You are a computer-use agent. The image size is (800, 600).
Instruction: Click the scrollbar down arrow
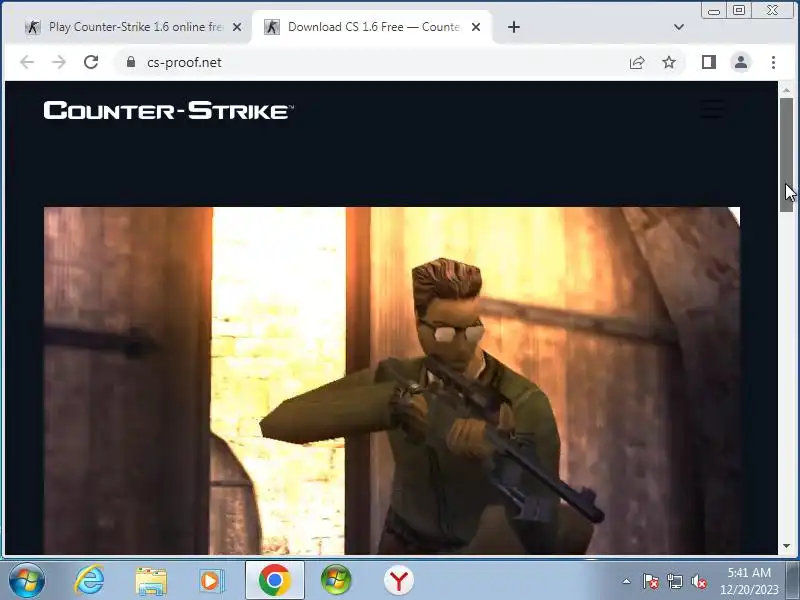click(x=786, y=546)
